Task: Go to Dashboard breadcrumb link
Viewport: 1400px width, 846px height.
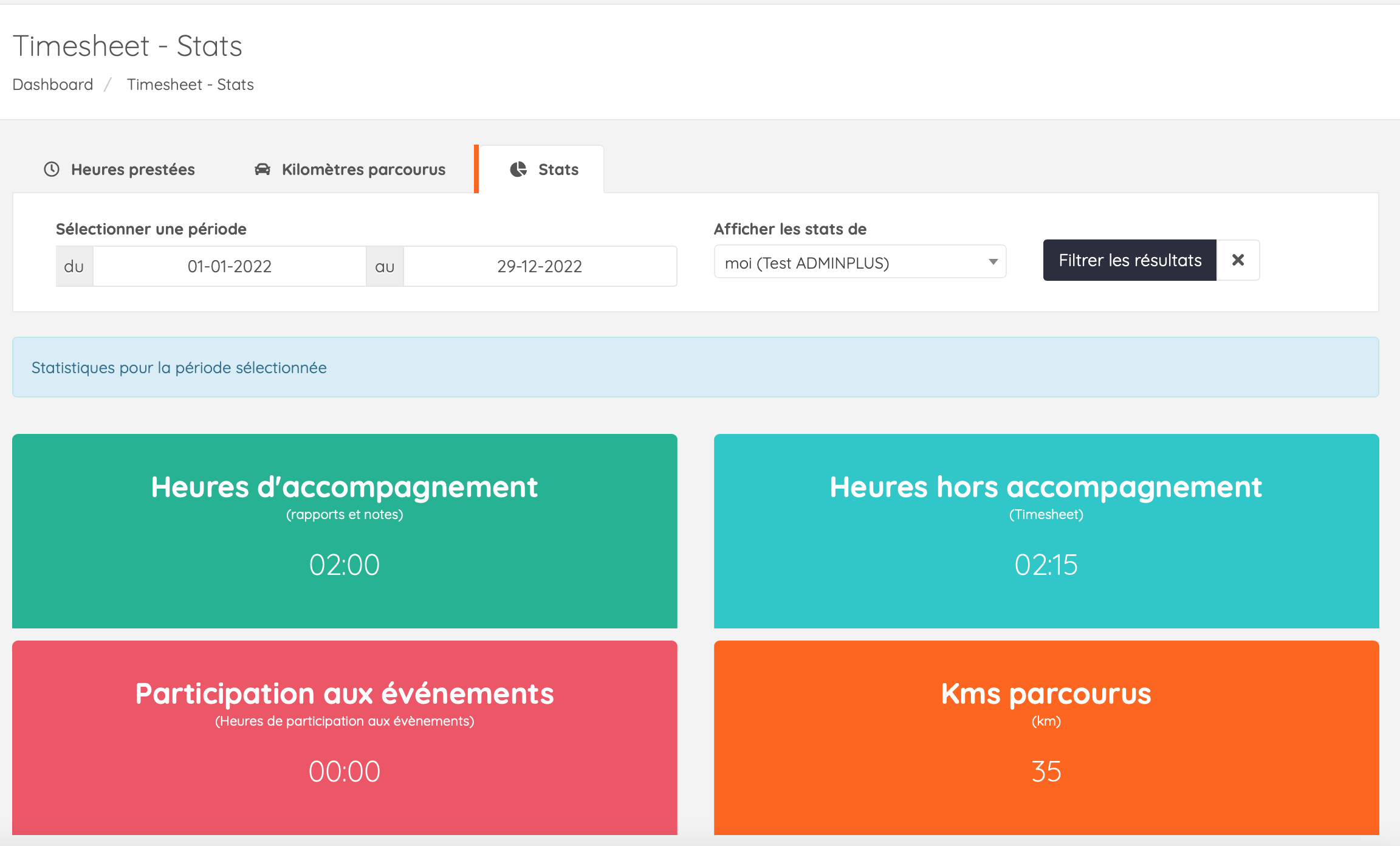Action: tap(53, 84)
